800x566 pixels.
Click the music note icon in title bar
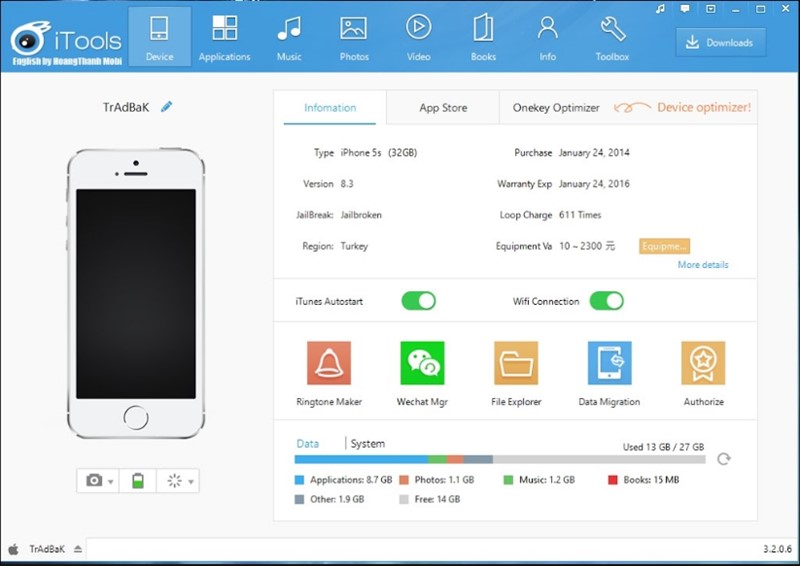click(x=660, y=9)
